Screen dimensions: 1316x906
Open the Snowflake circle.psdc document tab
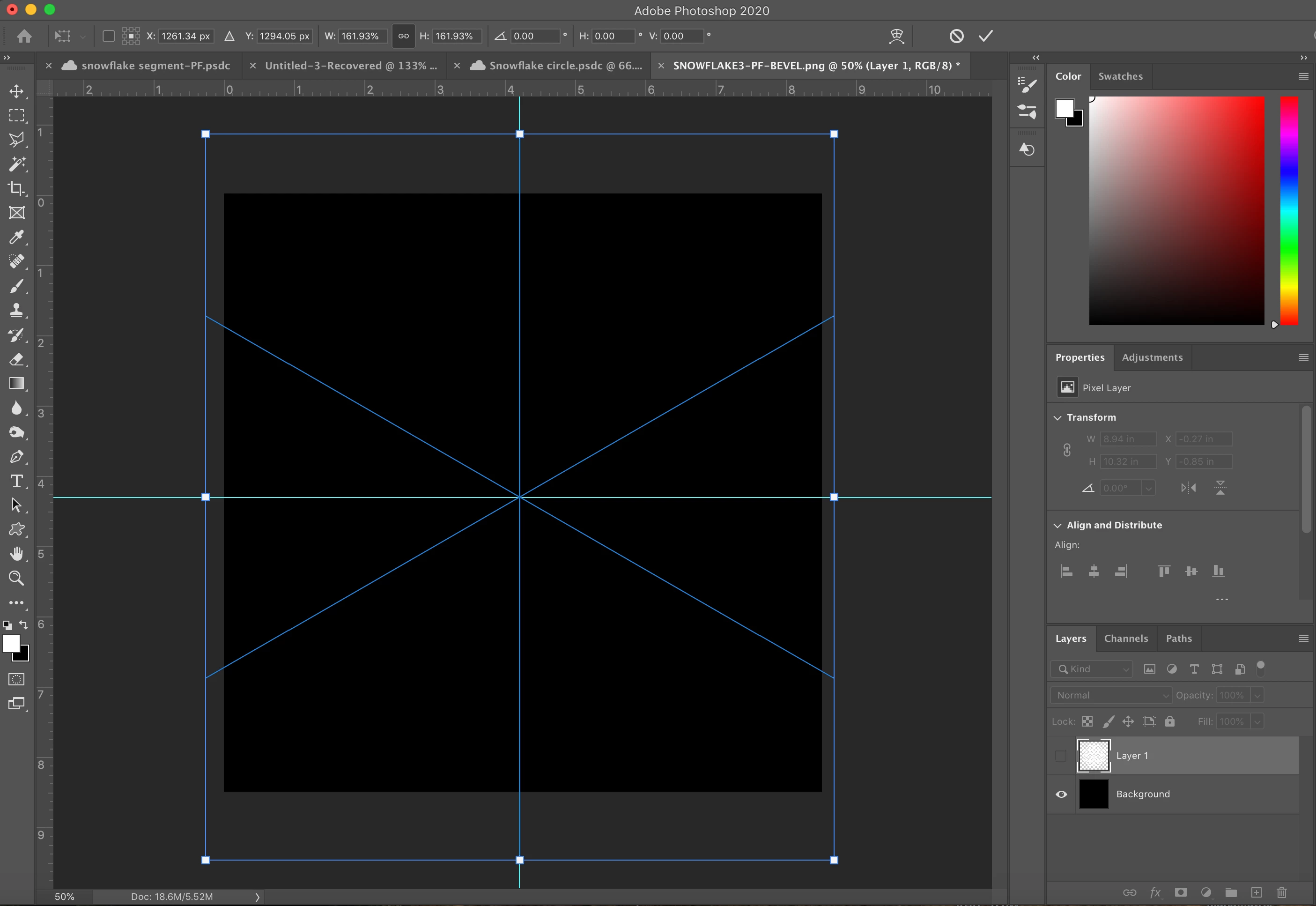pos(565,66)
